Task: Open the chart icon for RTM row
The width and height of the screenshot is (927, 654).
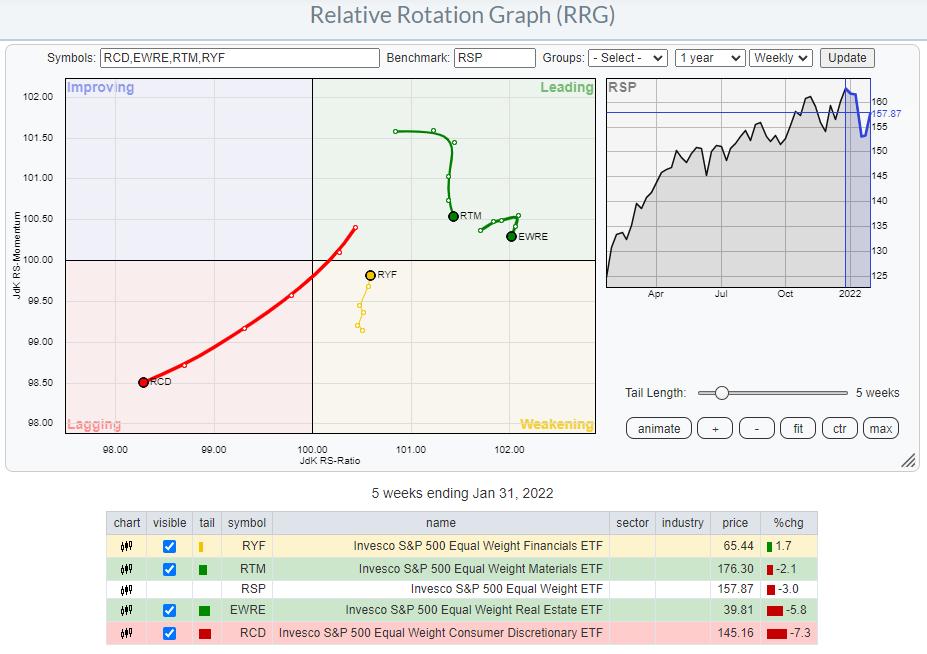Action: [x=126, y=569]
